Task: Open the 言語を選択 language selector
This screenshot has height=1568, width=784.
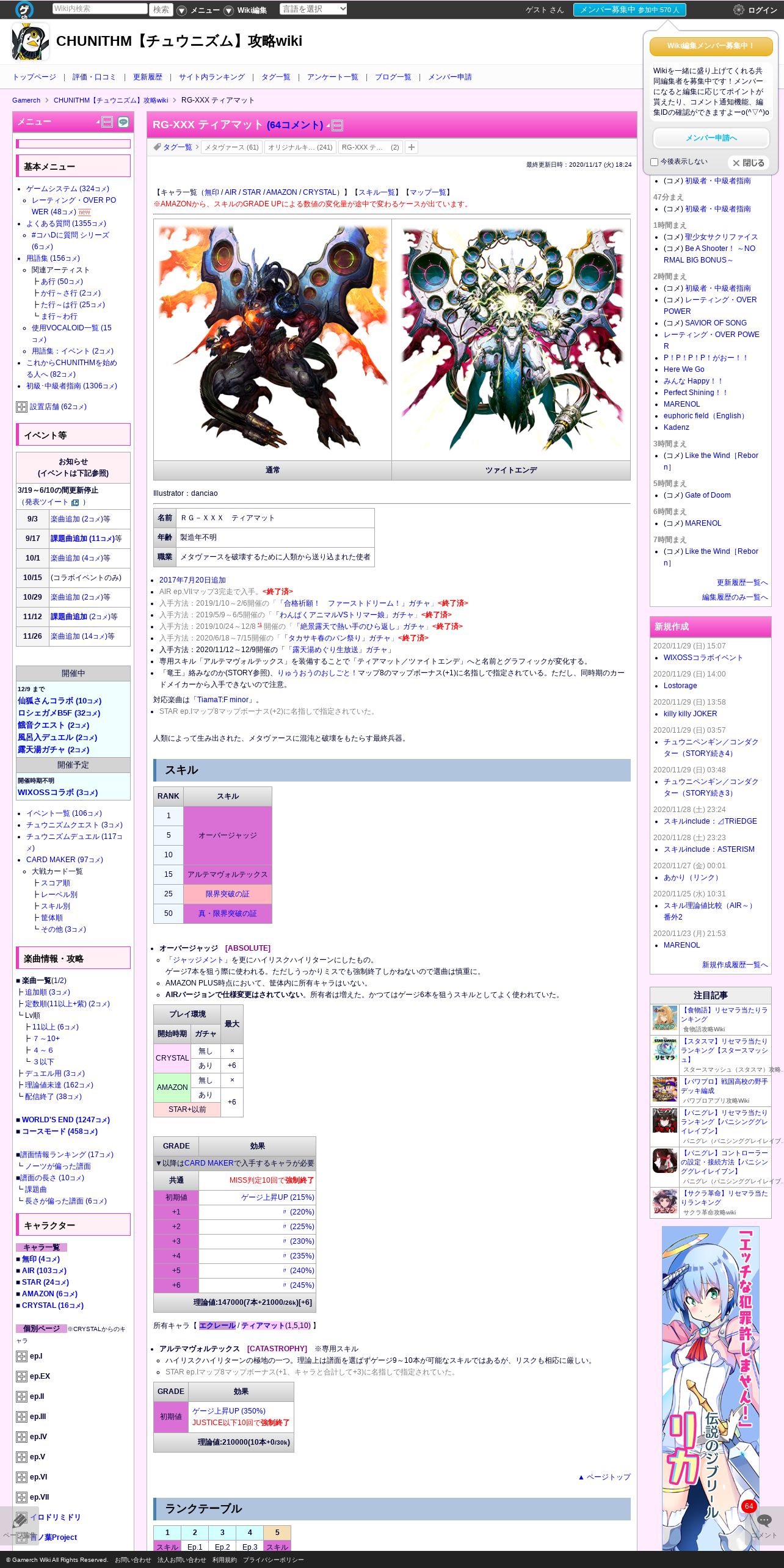Action: click(313, 9)
